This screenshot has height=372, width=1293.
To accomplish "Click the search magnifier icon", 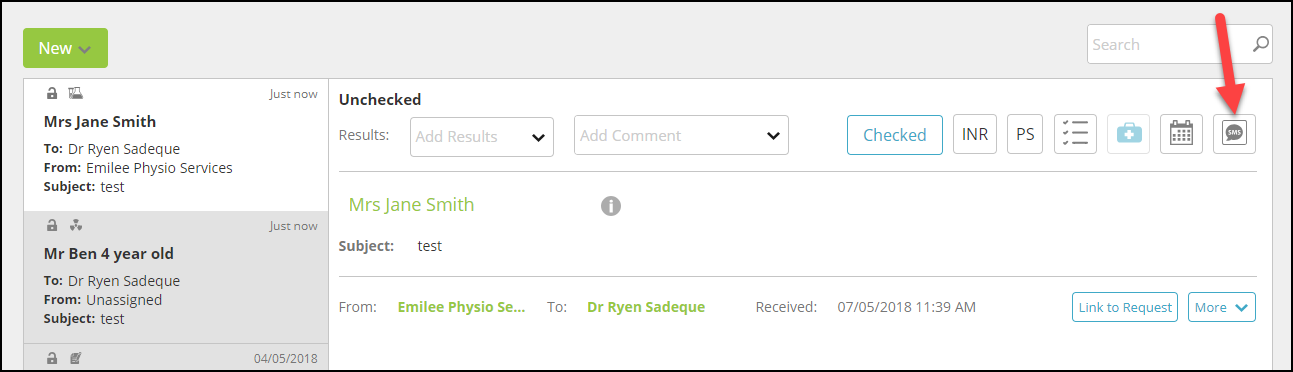I will [x=1261, y=44].
